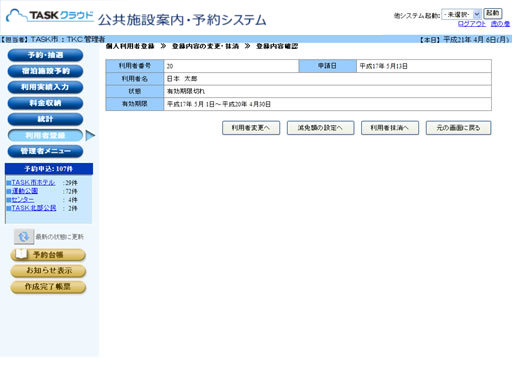Image resolution: width=512 pixels, height=384 pixels.
Task: Click the 利用者番号 header cell
Action: point(135,66)
